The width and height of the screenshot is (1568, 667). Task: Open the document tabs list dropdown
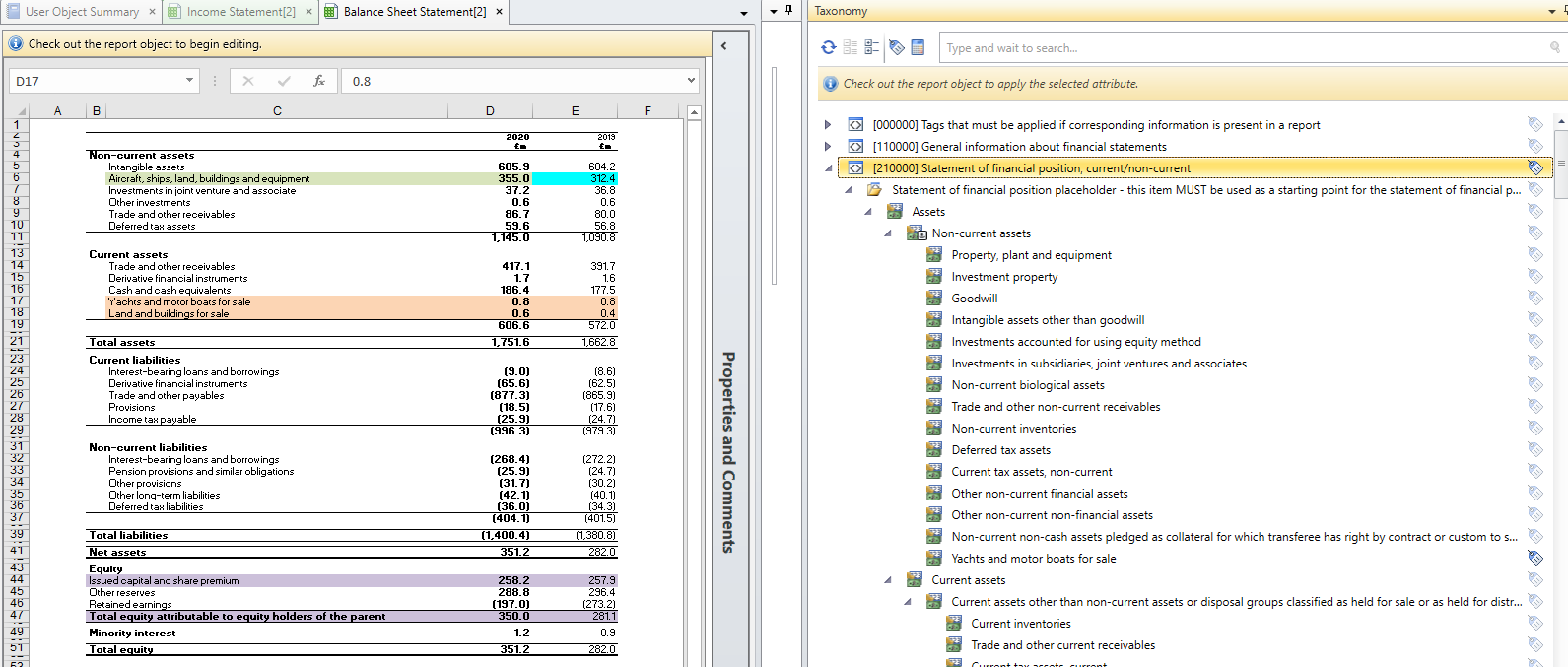coord(744,13)
